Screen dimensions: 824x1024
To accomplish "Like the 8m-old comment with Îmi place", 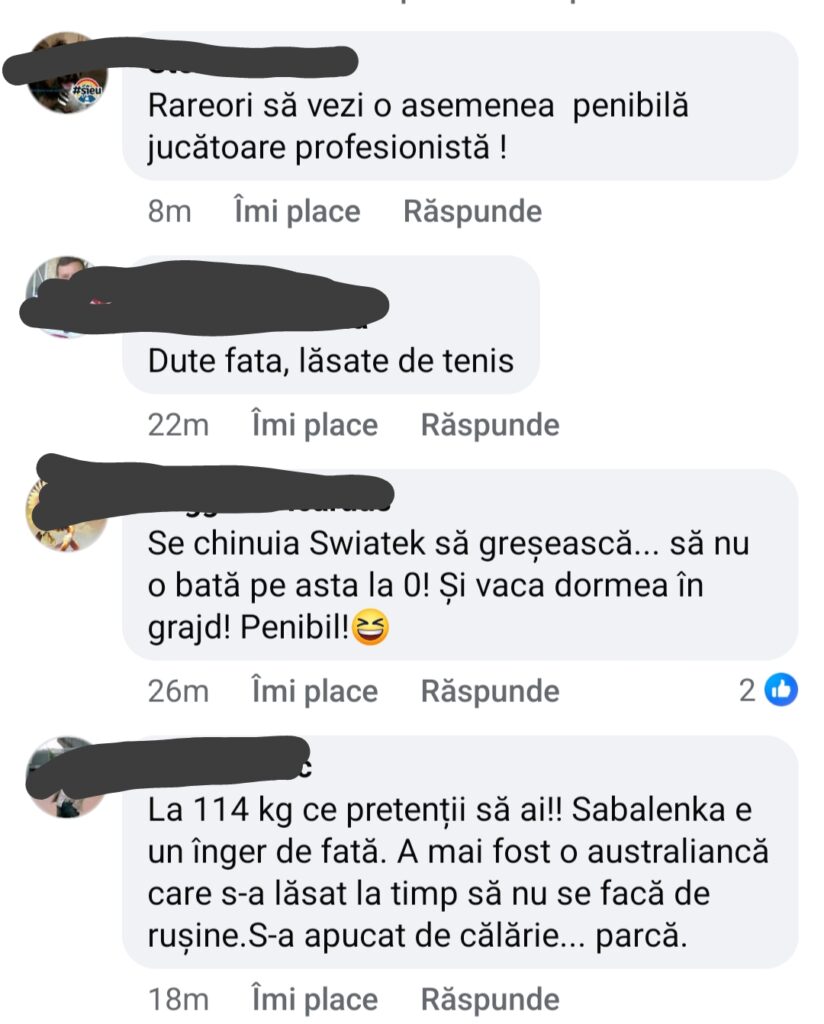I will tap(297, 212).
